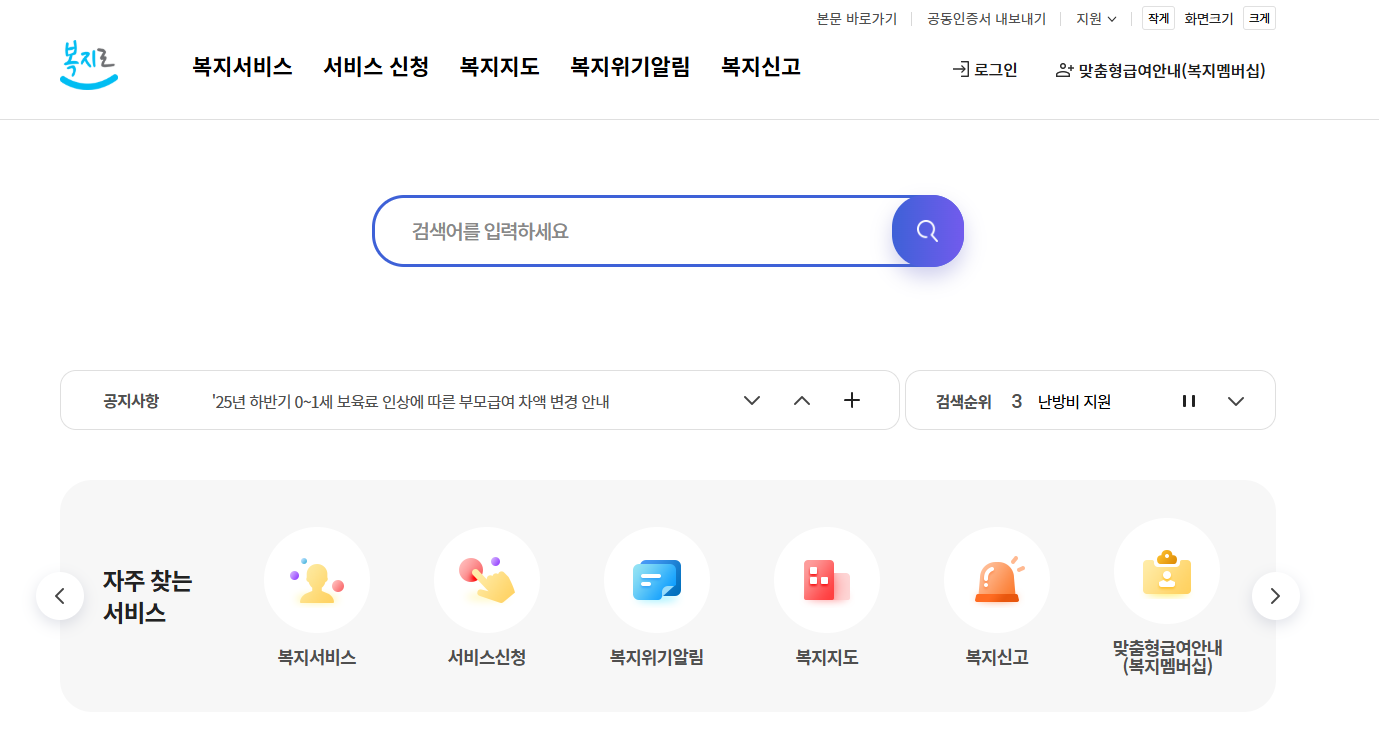The image size is (1379, 741).
Task: Open 서비스신청 via its hand-click icon
Action: 487,580
